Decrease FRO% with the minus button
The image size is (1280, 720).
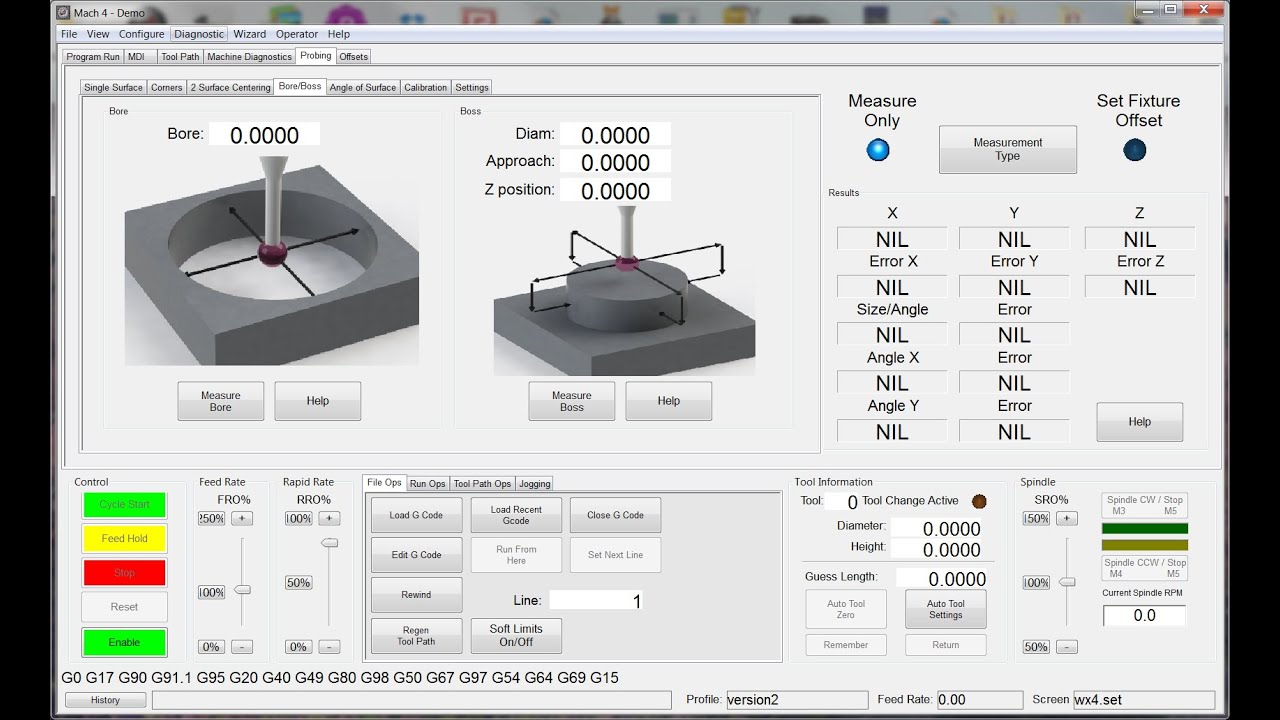(x=243, y=647)
